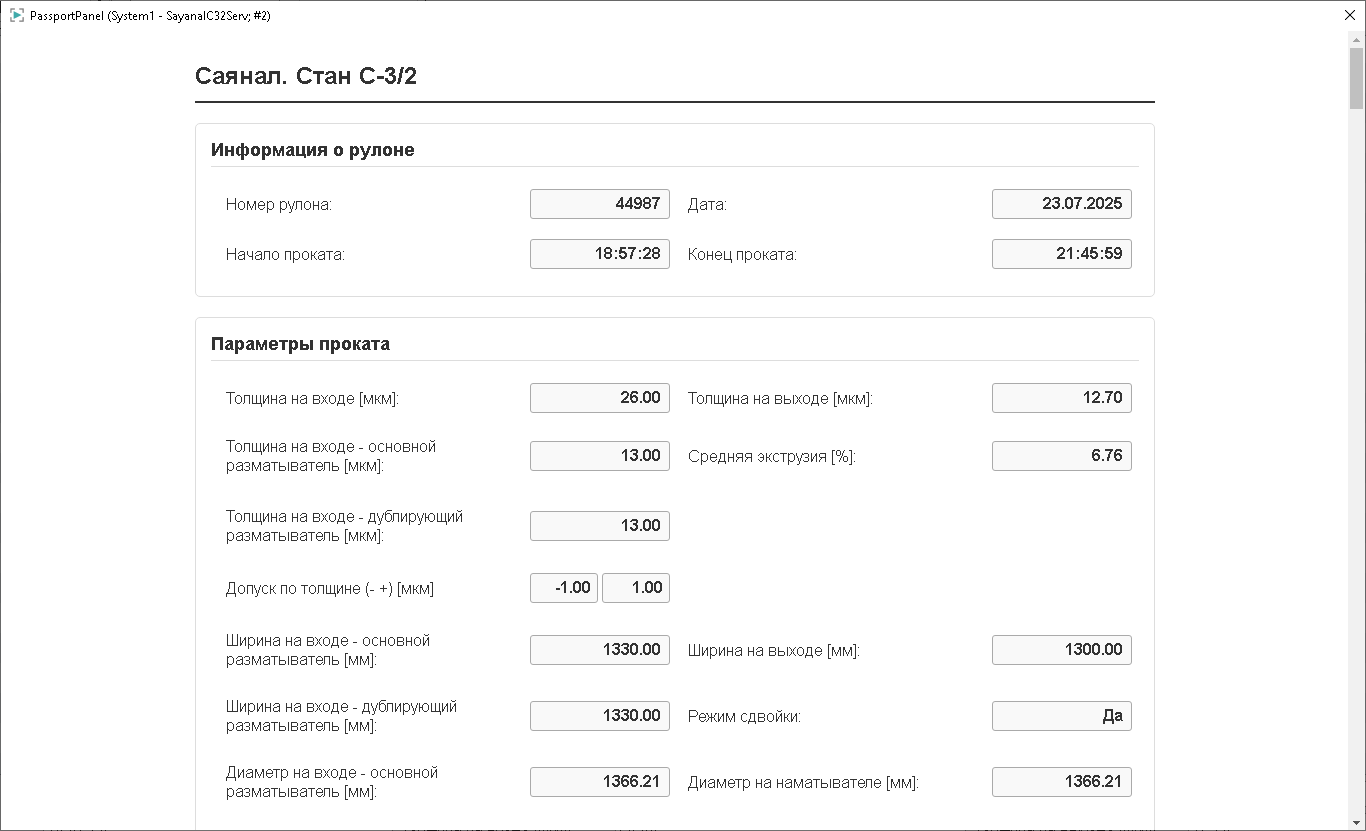This screenshot has height=831, width=1366.
Task: Click the vertical scrollbar thumb
Action: point(1356,78)
